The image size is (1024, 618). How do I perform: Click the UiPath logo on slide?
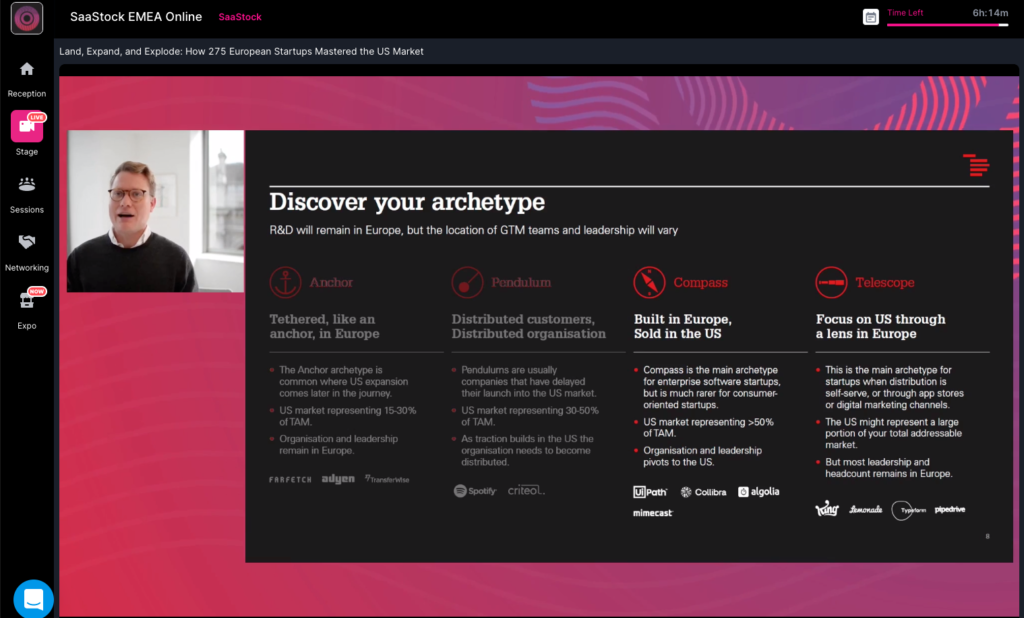click(650, 492)
